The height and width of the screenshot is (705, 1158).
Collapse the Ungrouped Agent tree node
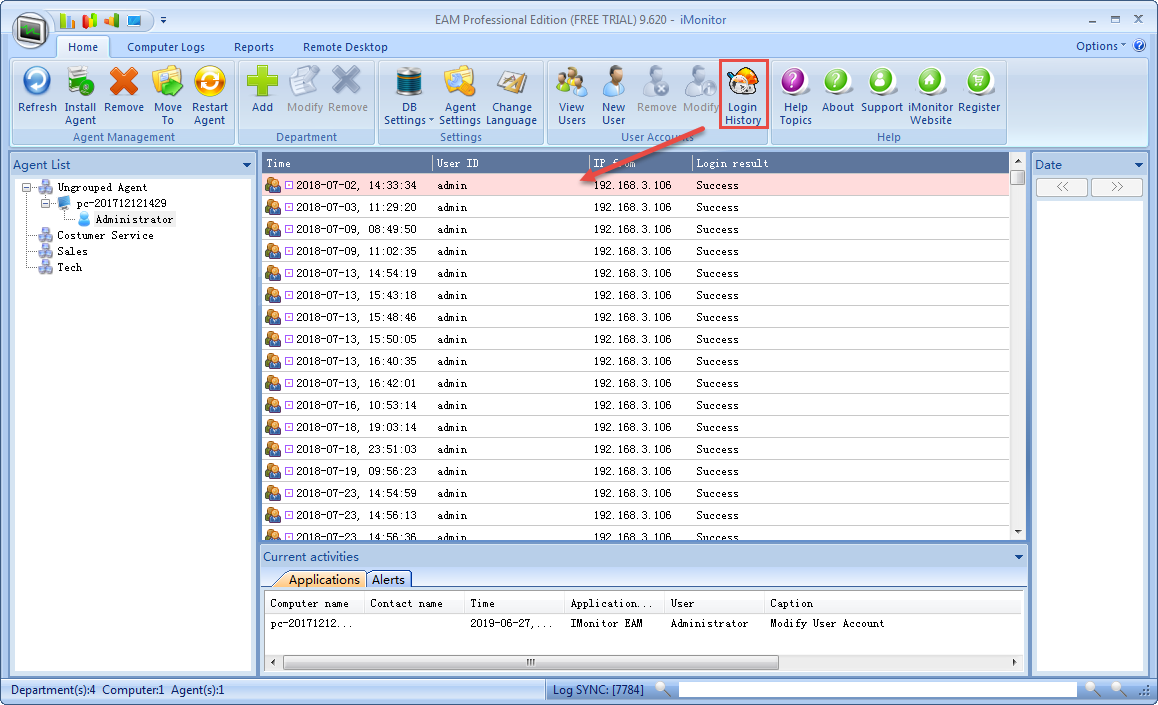(x=27, y=188)
